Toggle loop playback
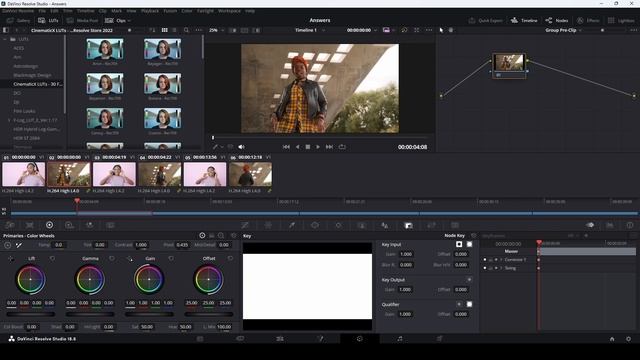 (x=342, y=147)
